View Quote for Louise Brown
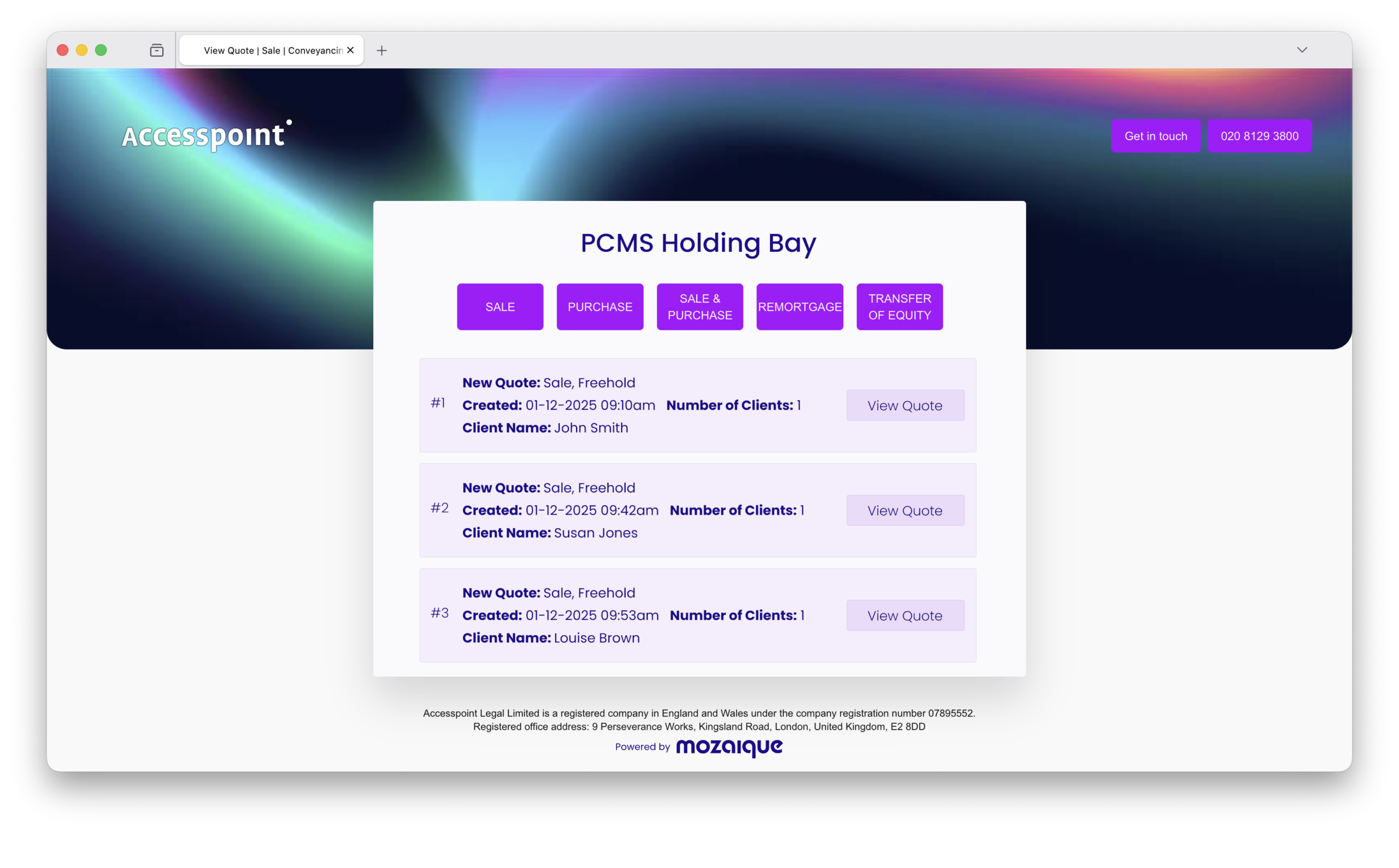This screenshot has width=1399, height=868. pyautogui.click(x=904, y=616)
